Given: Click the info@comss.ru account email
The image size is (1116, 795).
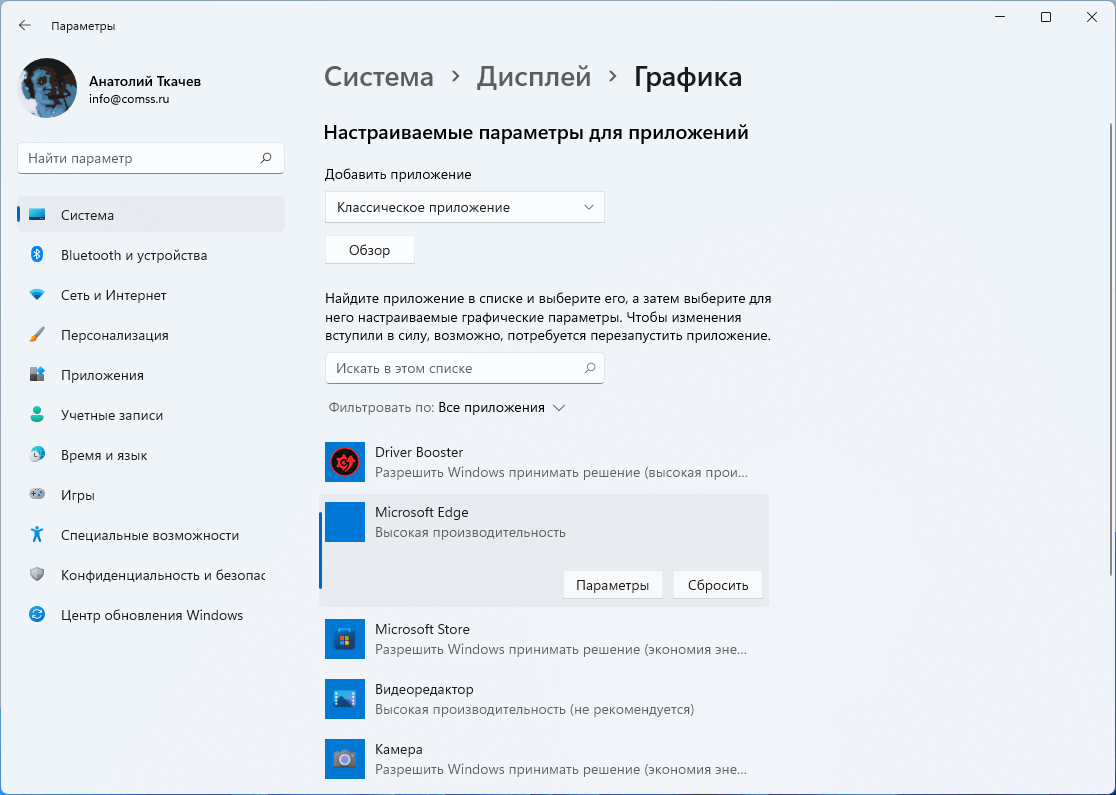Looking at the screenshot, I should click(x=129, y=99).
